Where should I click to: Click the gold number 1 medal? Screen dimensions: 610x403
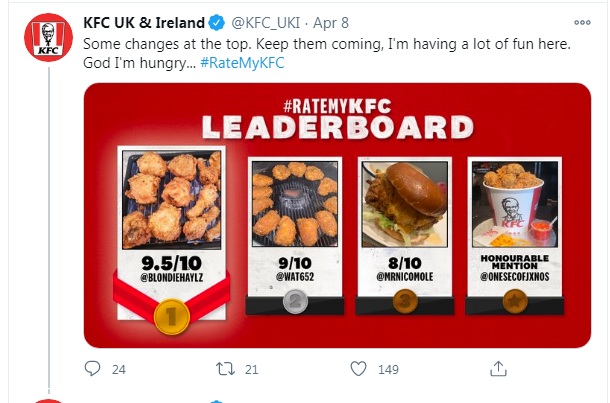pyautogui.click(x=170, y=315)
